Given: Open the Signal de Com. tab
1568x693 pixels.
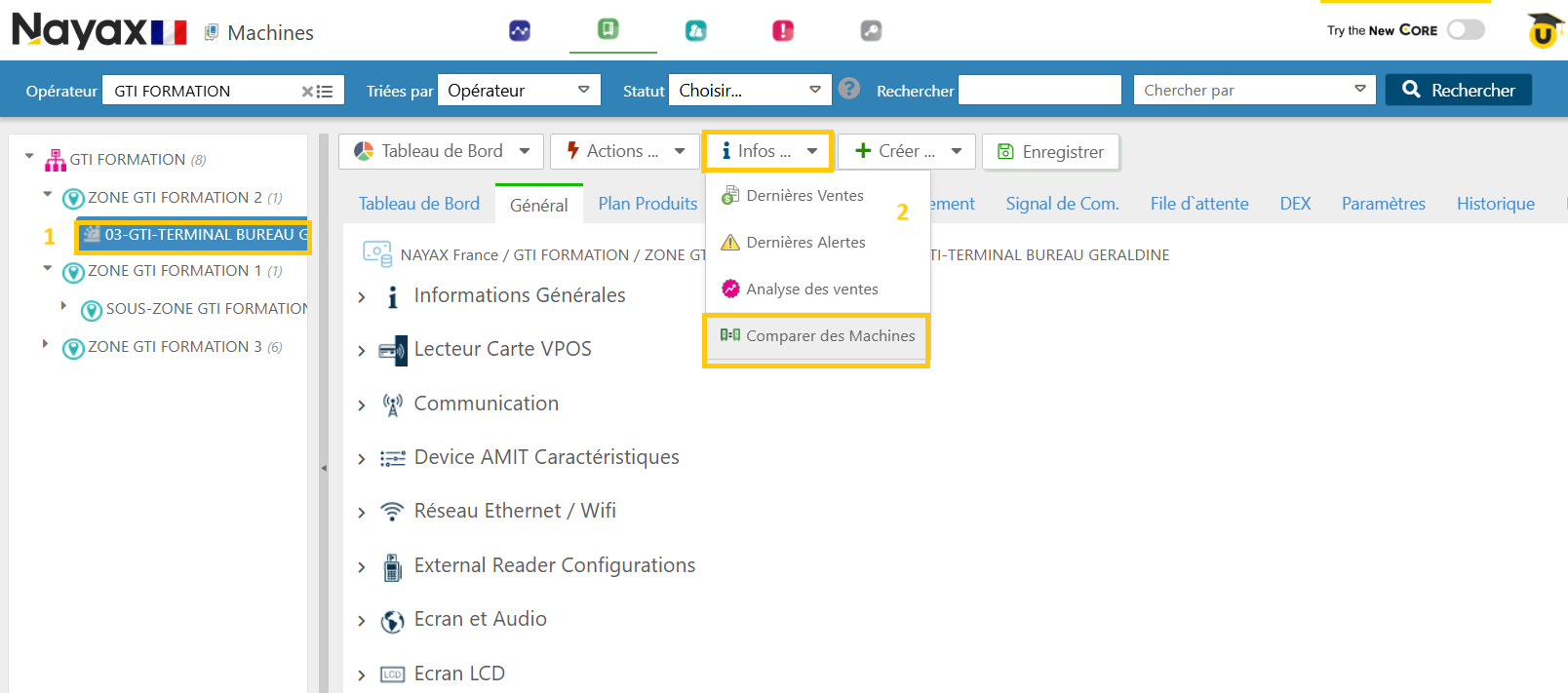Looking at the screenshot, I should (1062, 204).
